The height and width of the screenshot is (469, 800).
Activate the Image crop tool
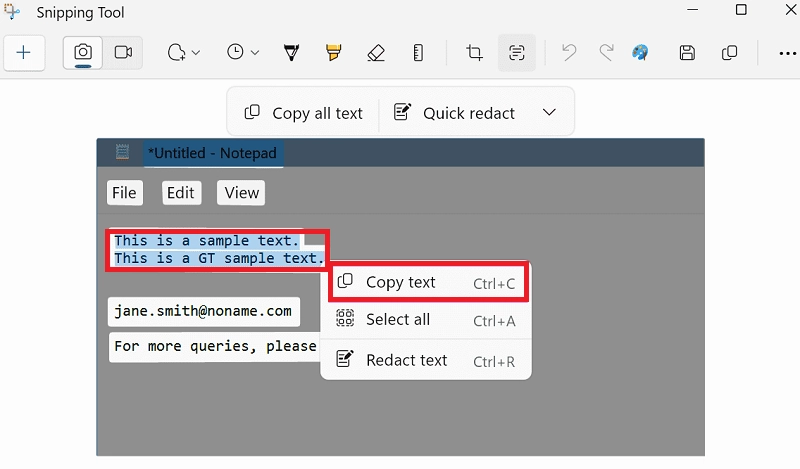click(474, 53)
